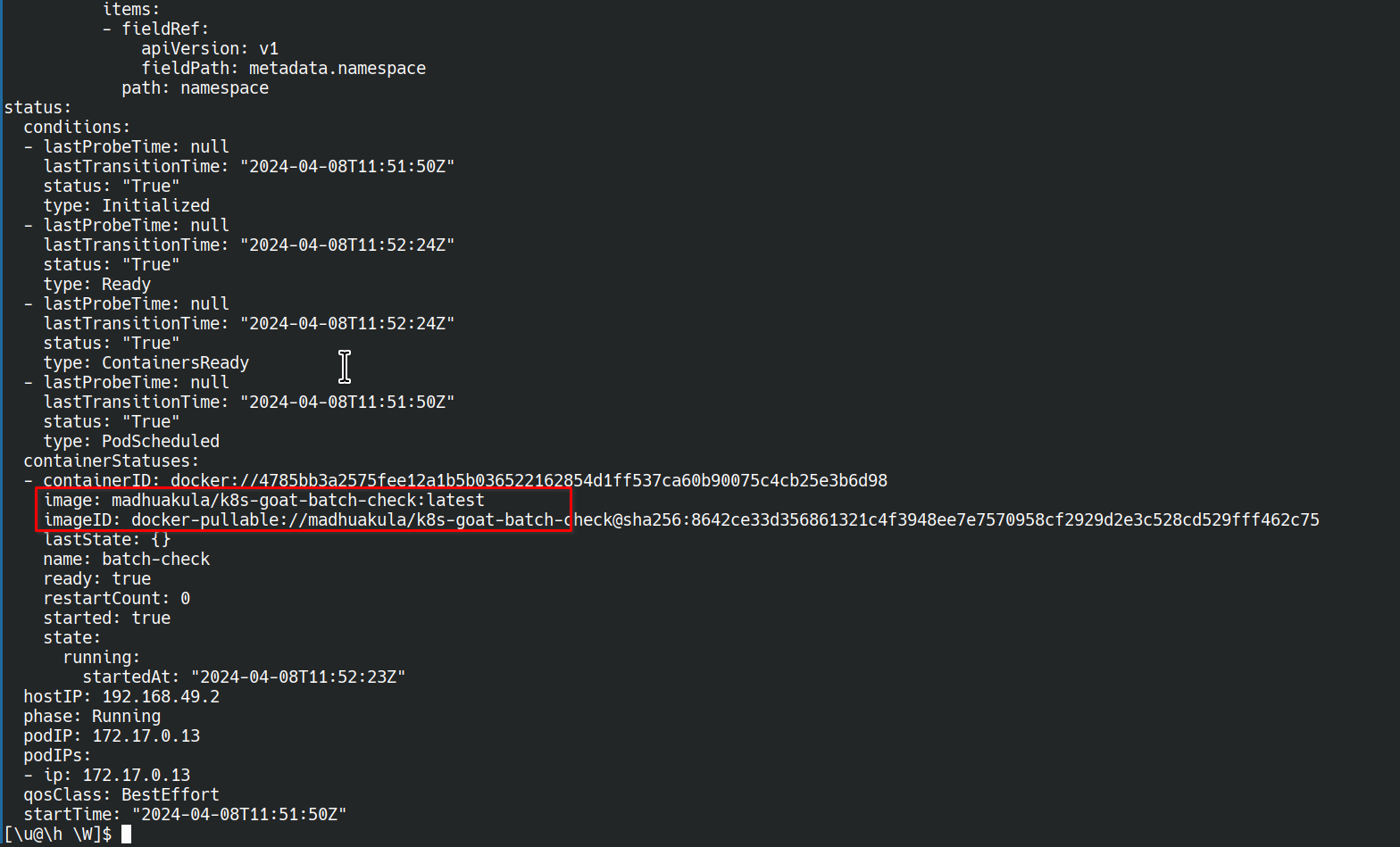Click the type: Initialized line

(127, 205)
